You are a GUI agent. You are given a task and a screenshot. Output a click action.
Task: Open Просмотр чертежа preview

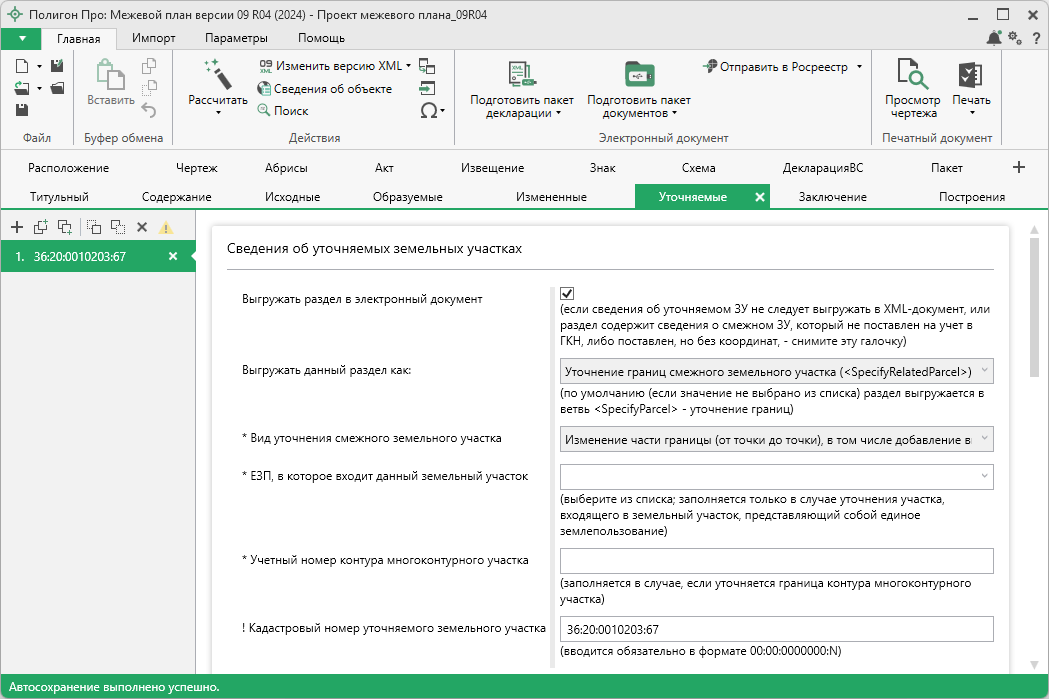[912, 75]
